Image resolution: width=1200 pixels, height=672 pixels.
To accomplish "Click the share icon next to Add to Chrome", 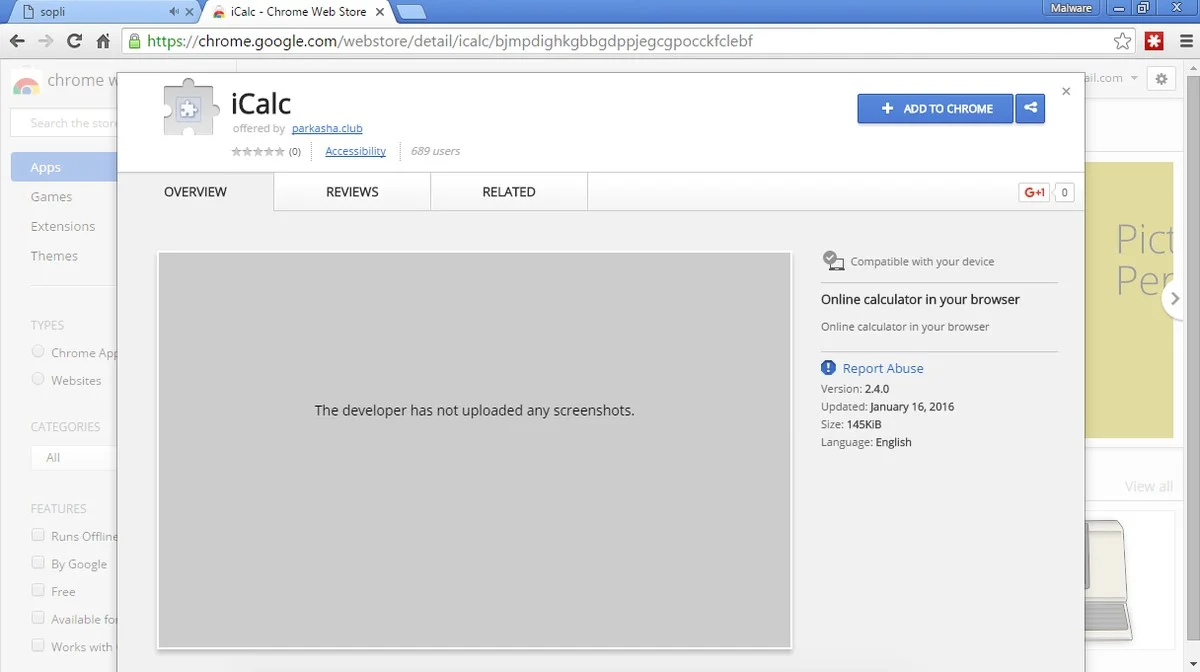I will pos(1030,109).
